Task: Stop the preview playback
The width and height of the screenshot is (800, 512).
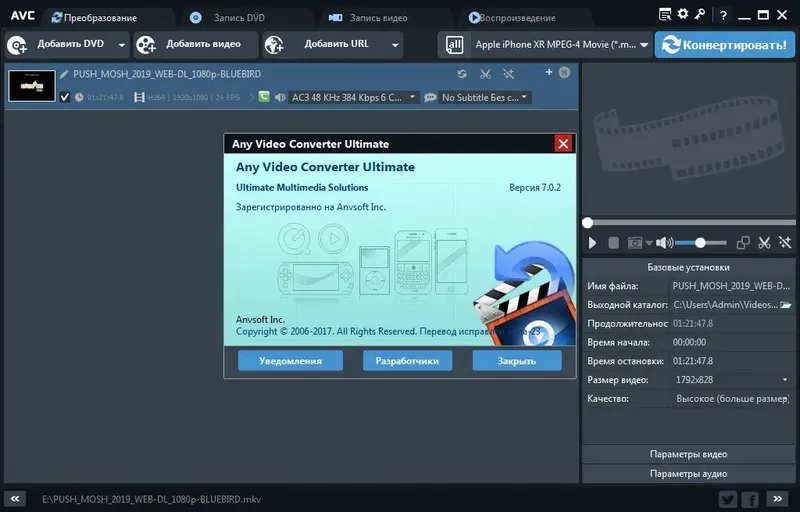Action: [613, 243]
